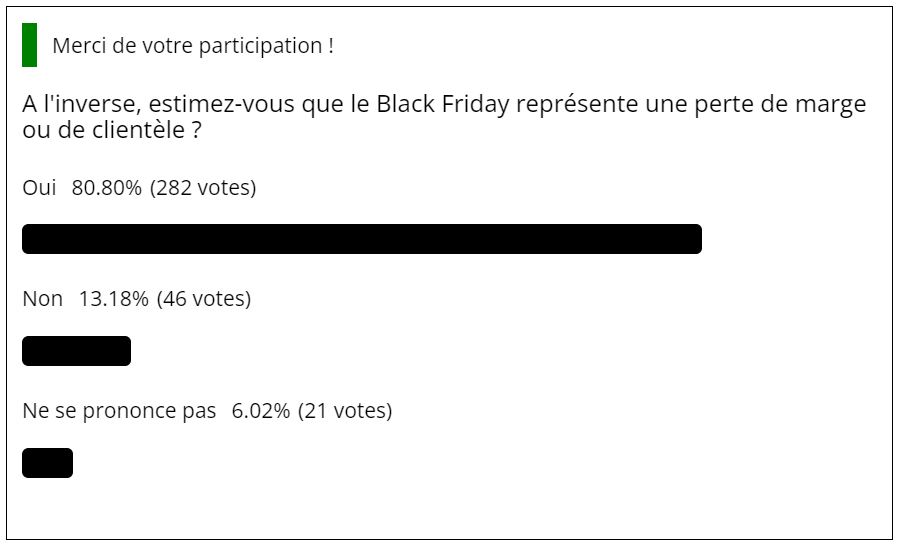Screen dimensions: 901x546
Task: Click the words 'Black Friday' in the question
Action: click(443, 104)
